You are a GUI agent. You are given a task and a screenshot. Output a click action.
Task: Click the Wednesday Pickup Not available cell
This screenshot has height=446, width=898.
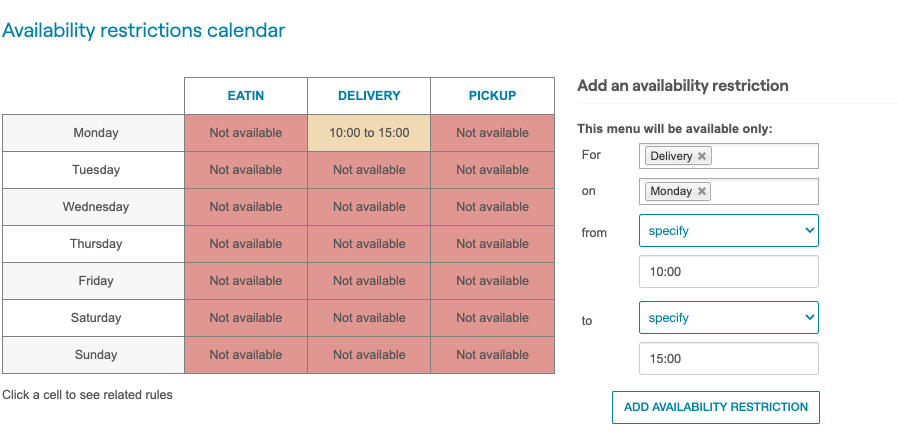[492, 207]
